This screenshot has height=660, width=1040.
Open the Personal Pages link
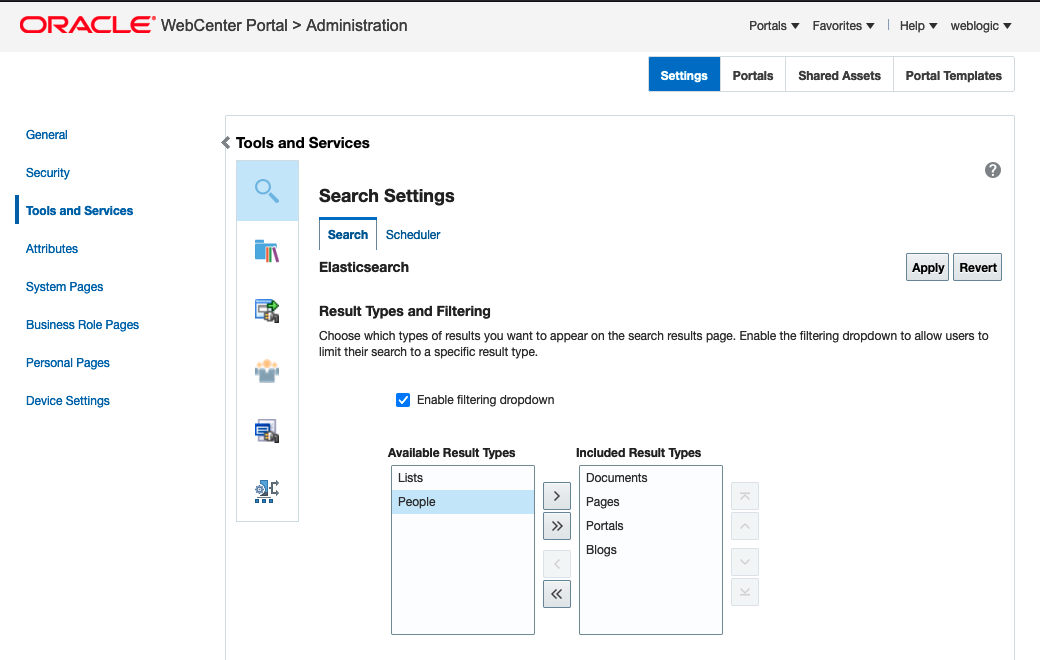68,363
